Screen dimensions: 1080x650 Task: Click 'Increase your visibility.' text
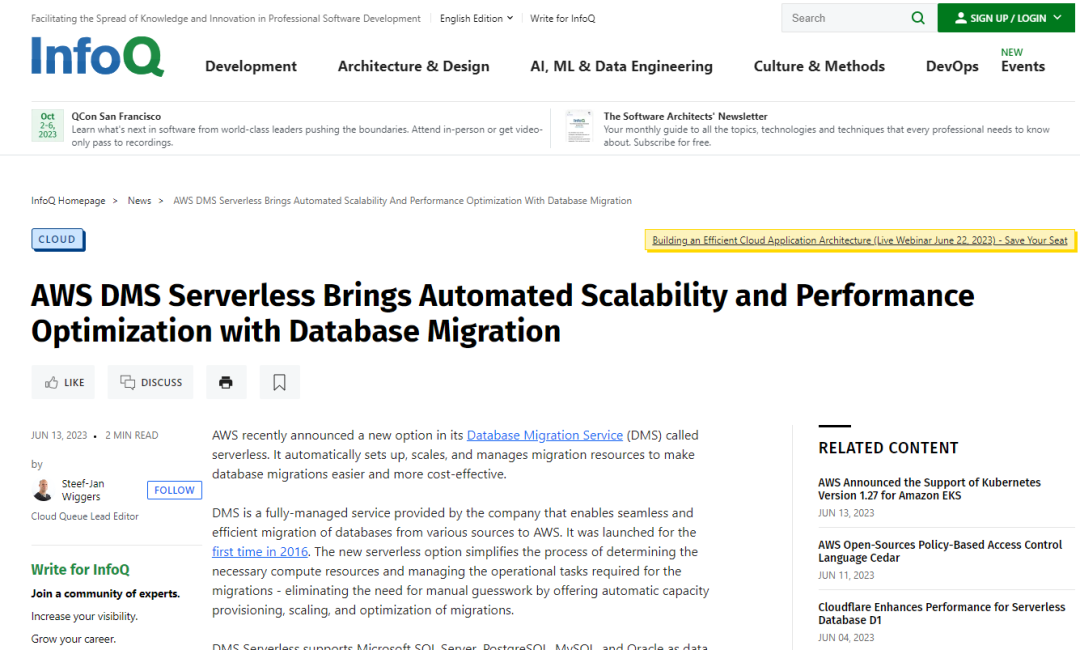[84, 616]
